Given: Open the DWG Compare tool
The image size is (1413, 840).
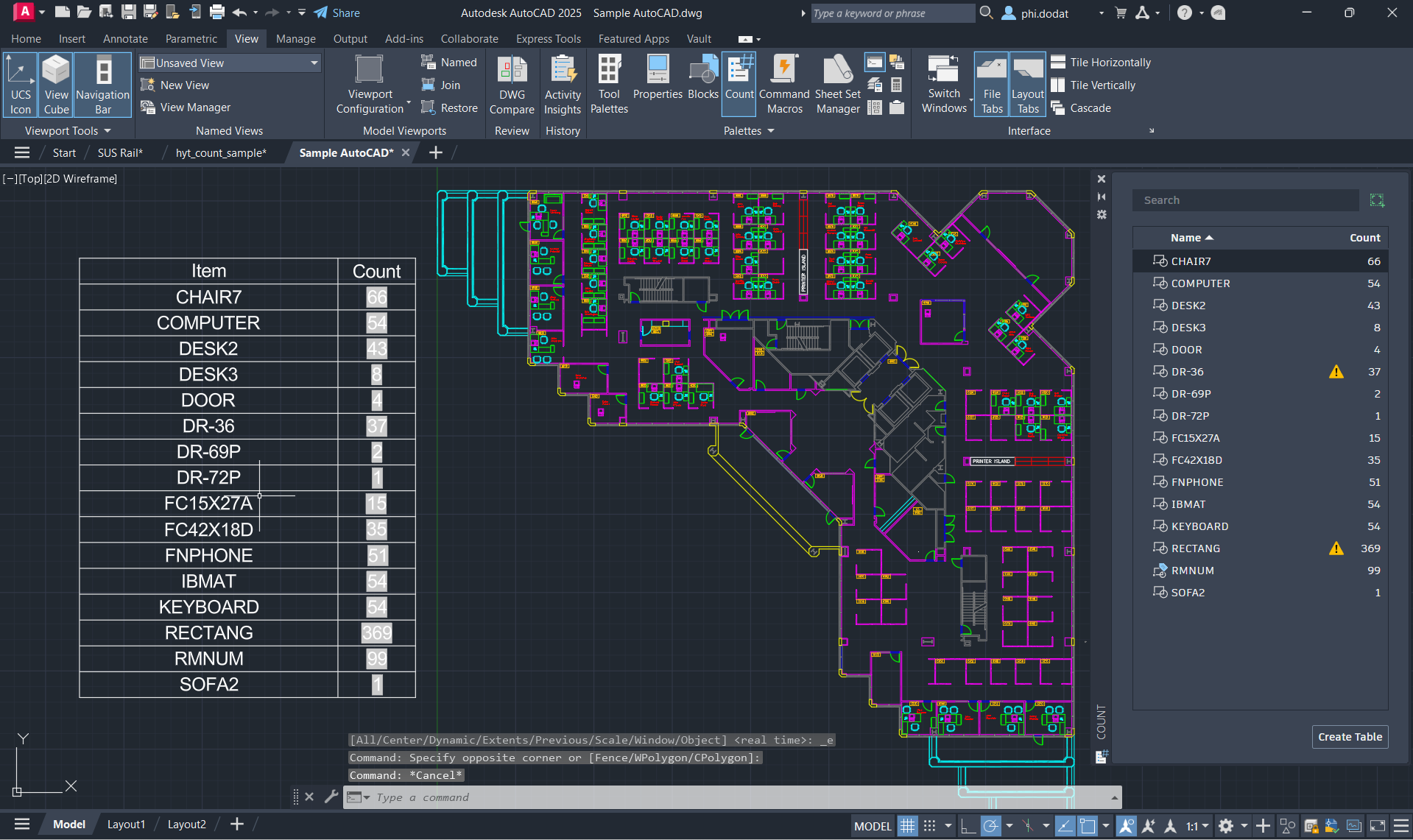Looking at the screenshot, I should click(x=512, y=85).
